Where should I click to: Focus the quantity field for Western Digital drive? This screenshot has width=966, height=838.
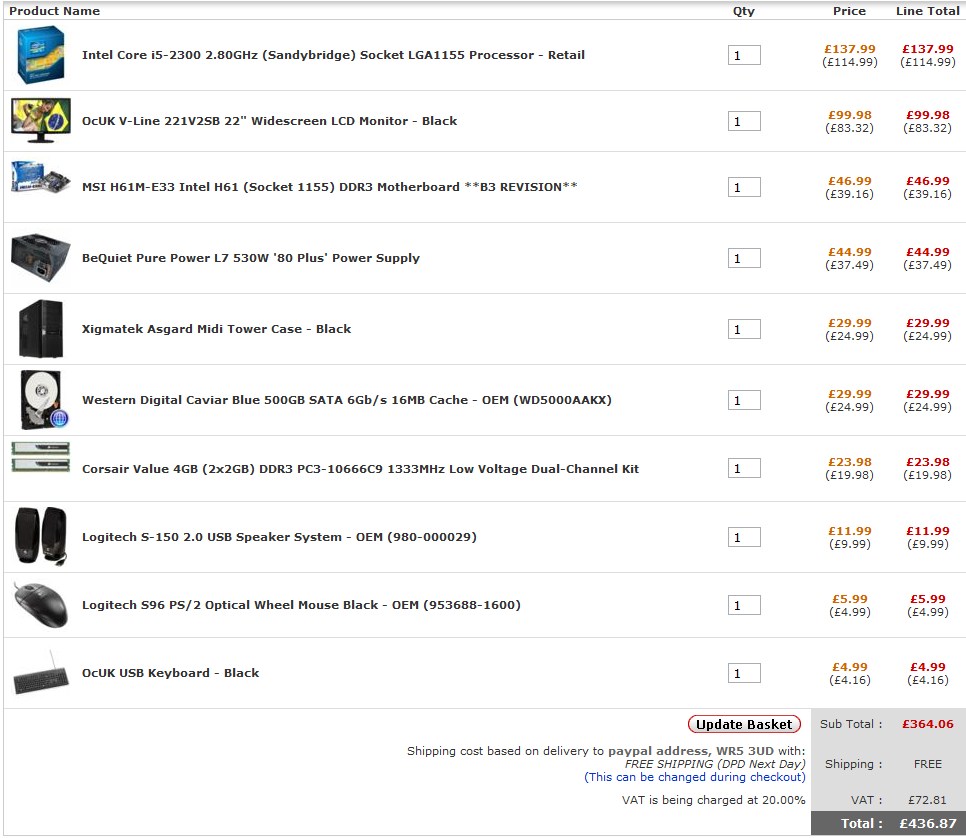pyautogui.click(x=744, y=401)
